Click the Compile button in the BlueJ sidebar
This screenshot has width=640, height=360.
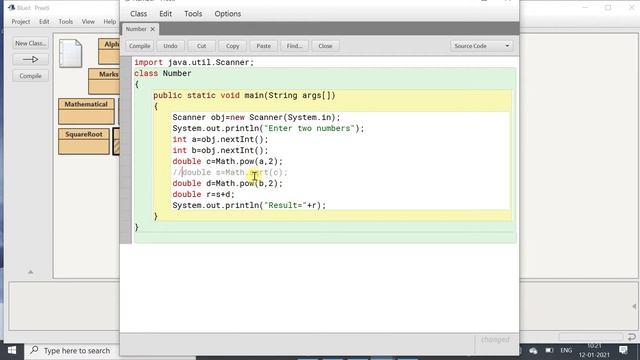(31, 76)
